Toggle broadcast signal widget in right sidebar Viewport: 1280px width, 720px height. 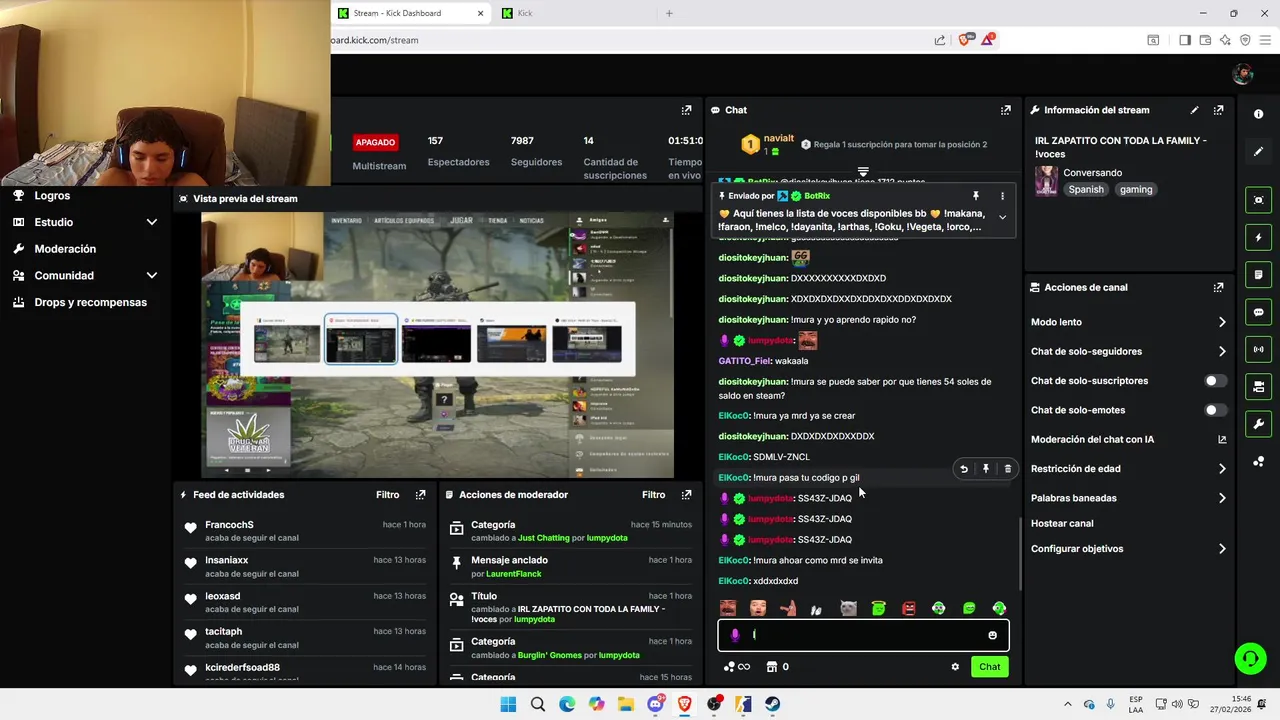[x=1258, y=349]
